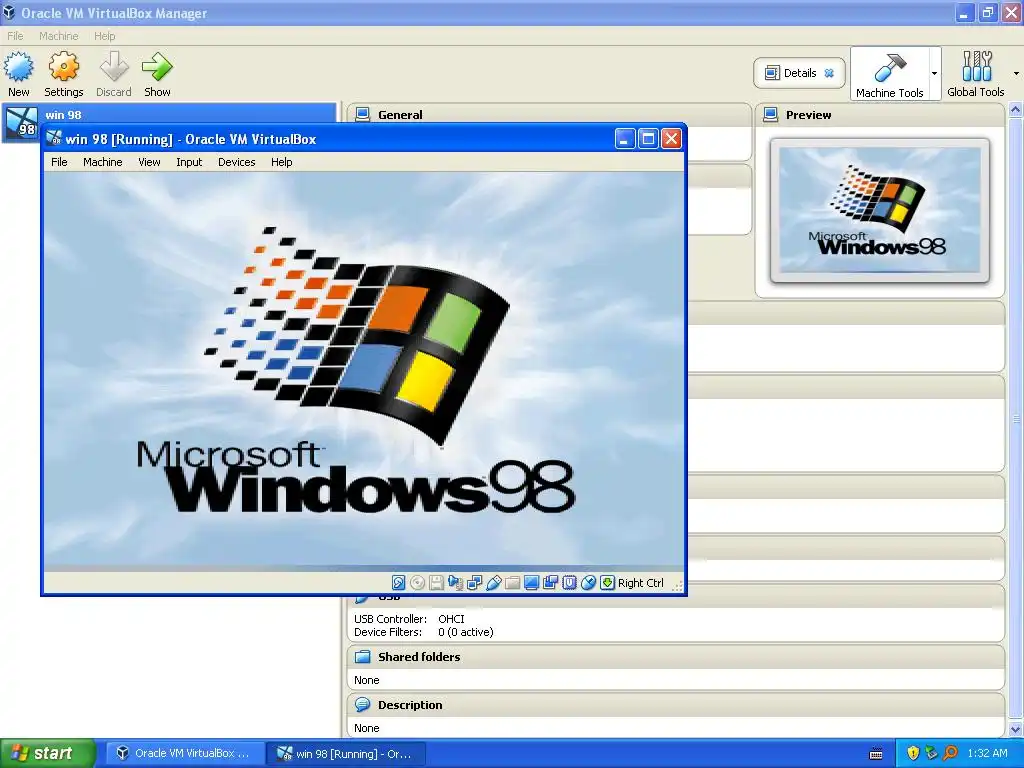The width and height of the screenshot is (1024, 768).
Task: Open Help menu of win 98 VM window
Action: click(x=281, y=162)
